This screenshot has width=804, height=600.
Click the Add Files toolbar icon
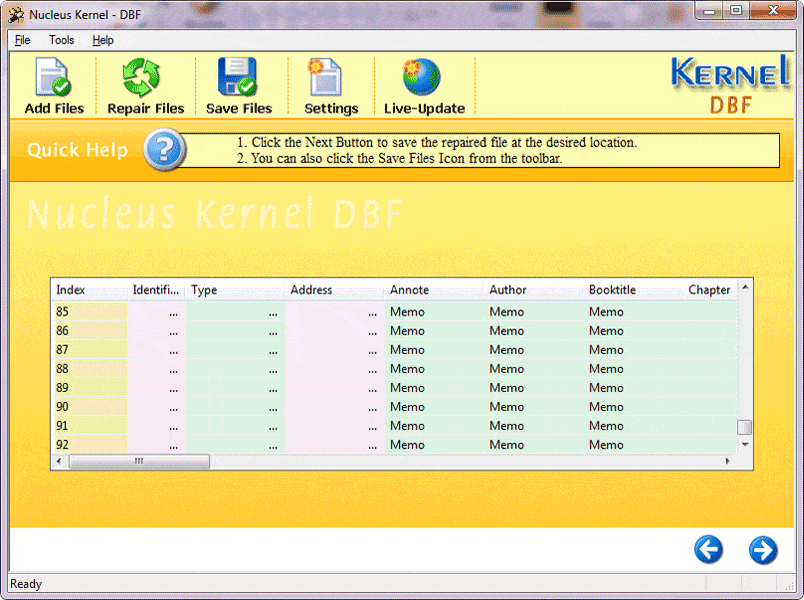coord(53,84)
